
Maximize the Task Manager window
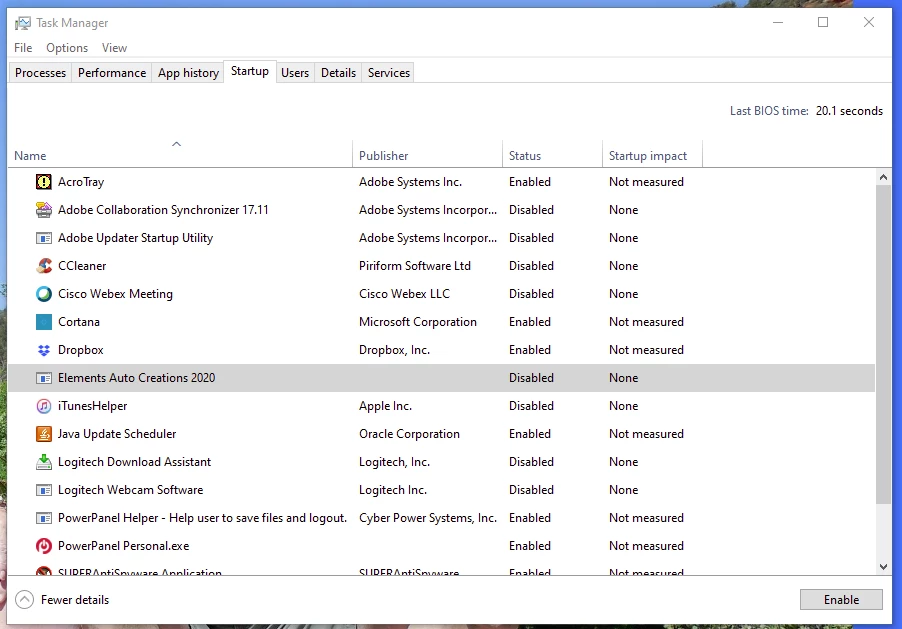coord(823,22)
